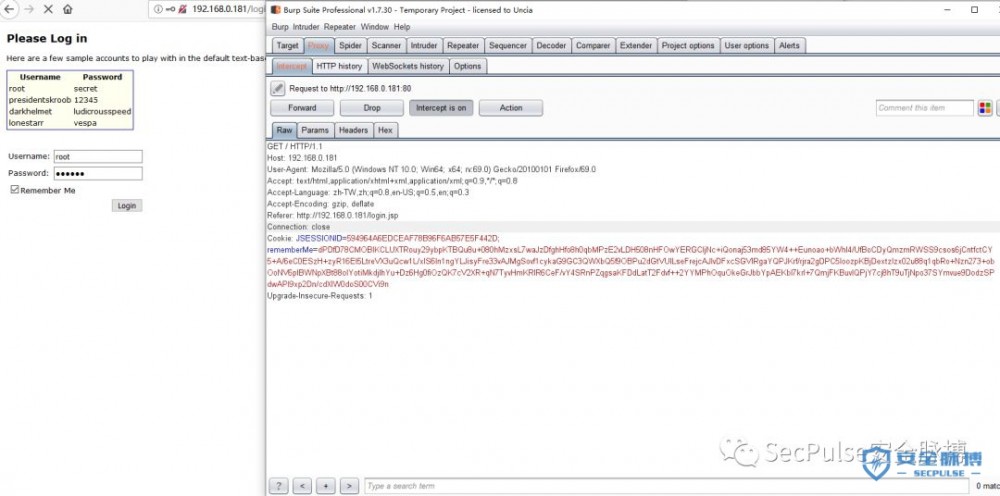1000x496 pixels.
Task: Click the 'Comment this item' field
Action: (925, 108)
